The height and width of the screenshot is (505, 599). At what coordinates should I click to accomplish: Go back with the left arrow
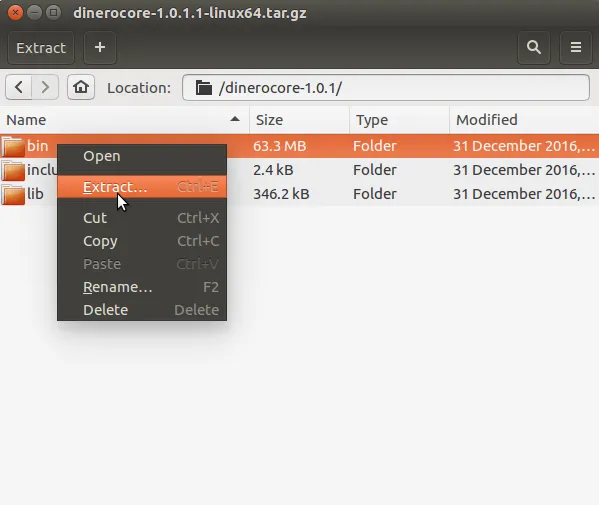[19, 87]
